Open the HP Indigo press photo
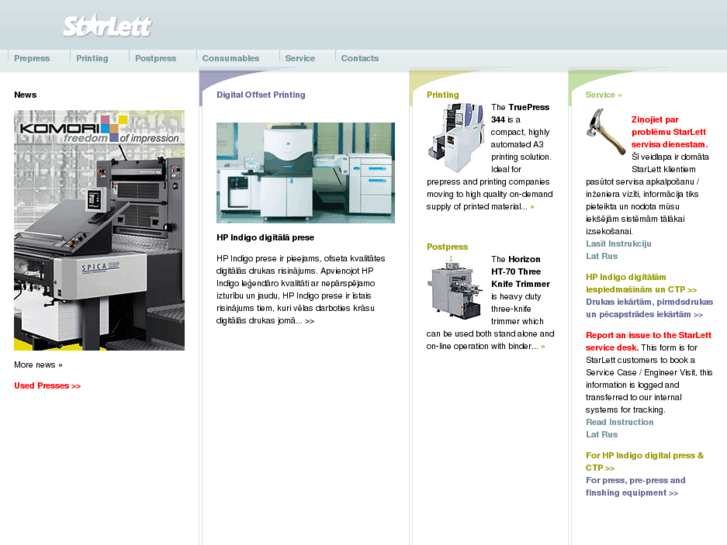This screenshot has height=545, width=727. pos(306,173)
